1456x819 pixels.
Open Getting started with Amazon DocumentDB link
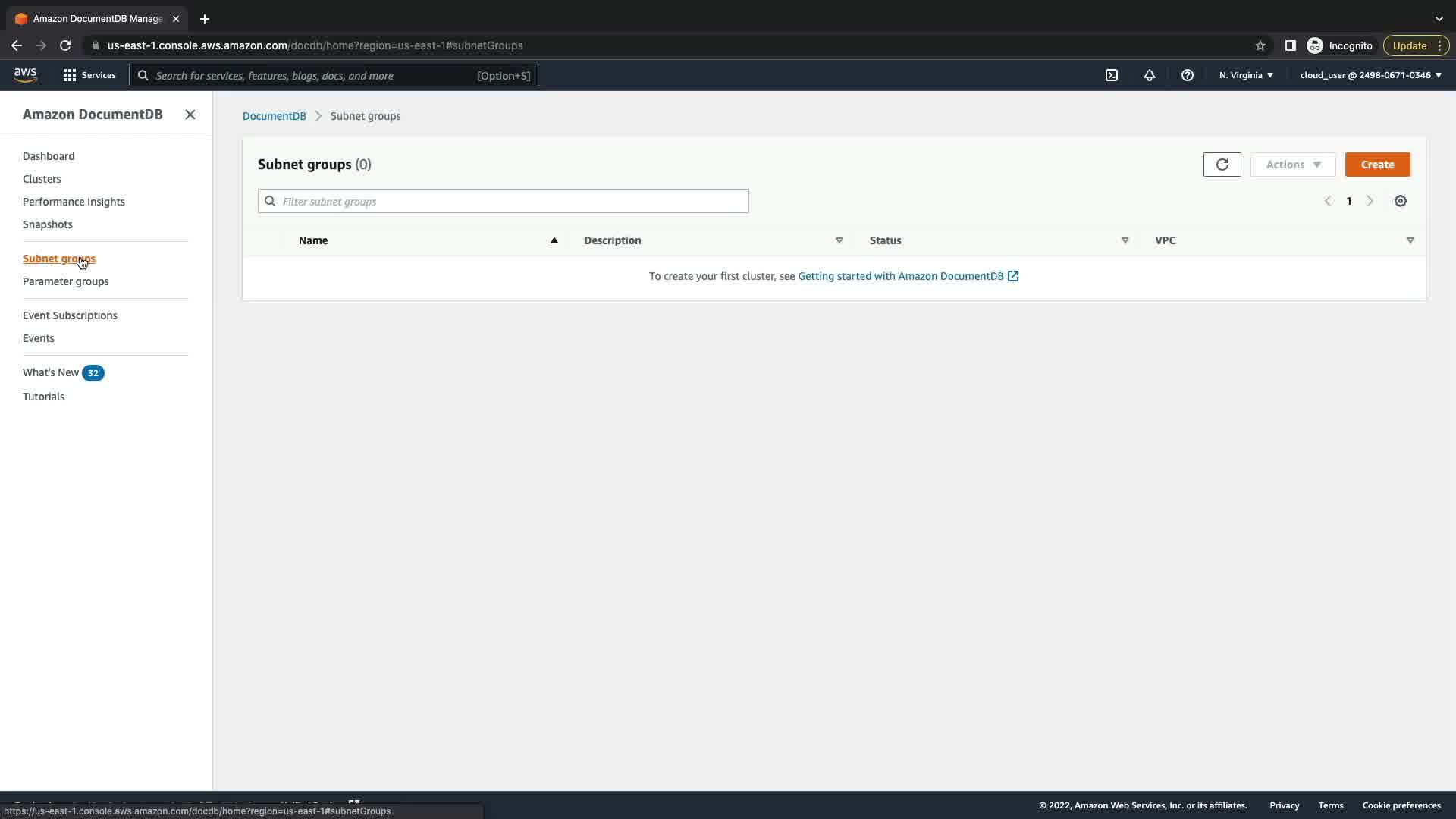point(900,276)
